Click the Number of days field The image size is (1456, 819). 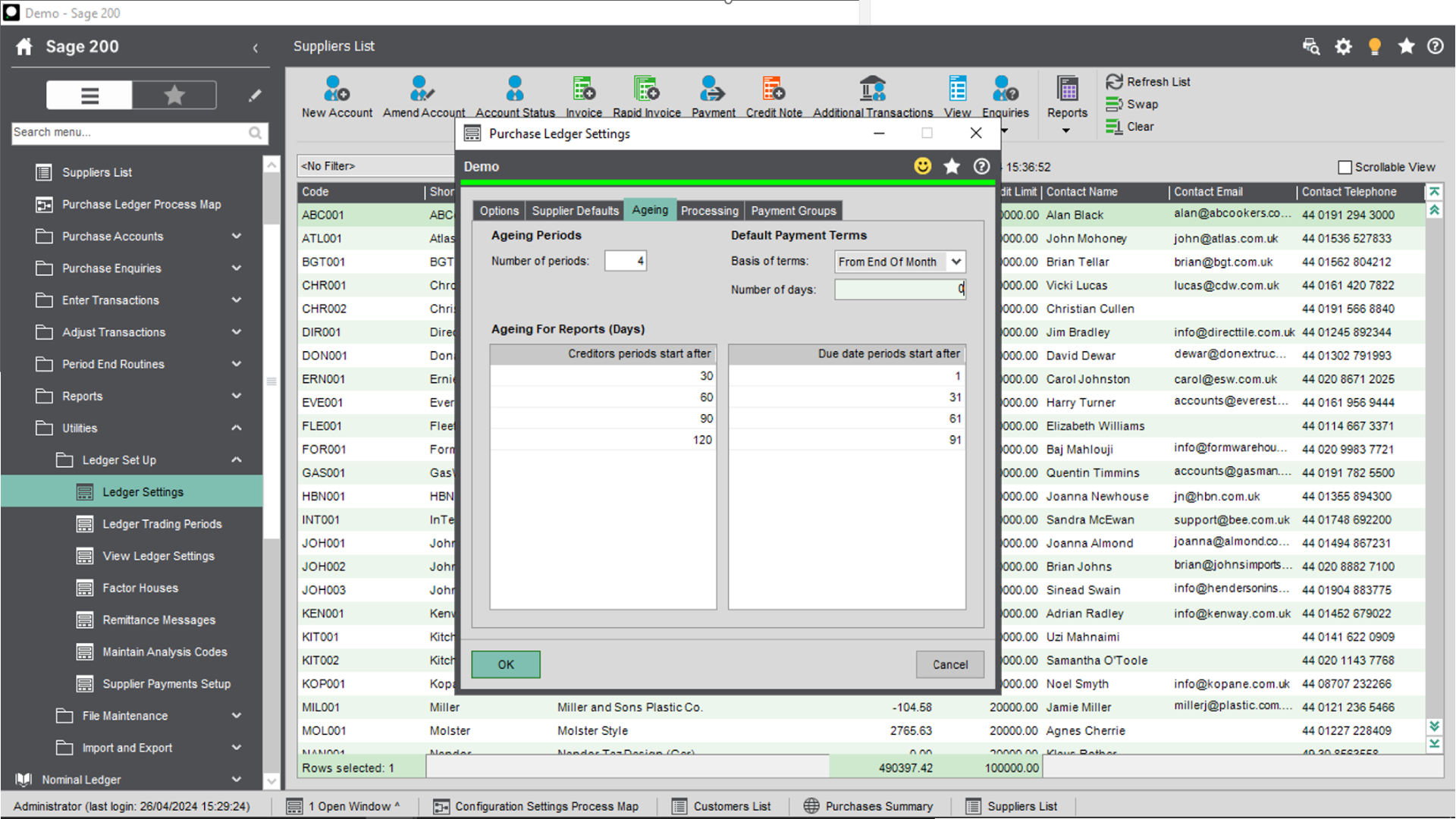(899, 289)
